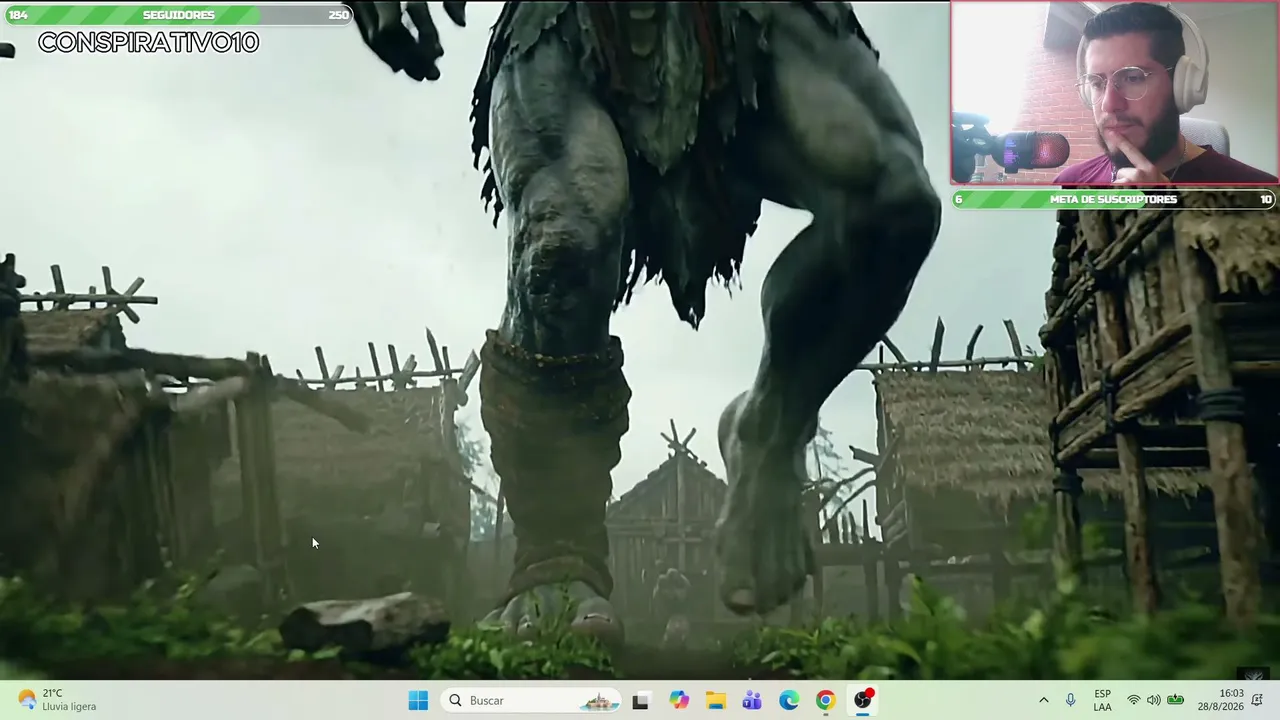The height and width of the screenshot is (720, 1280).
Task: Click the Meta de Suscriptores progress bar
Action: (1114, 199)
